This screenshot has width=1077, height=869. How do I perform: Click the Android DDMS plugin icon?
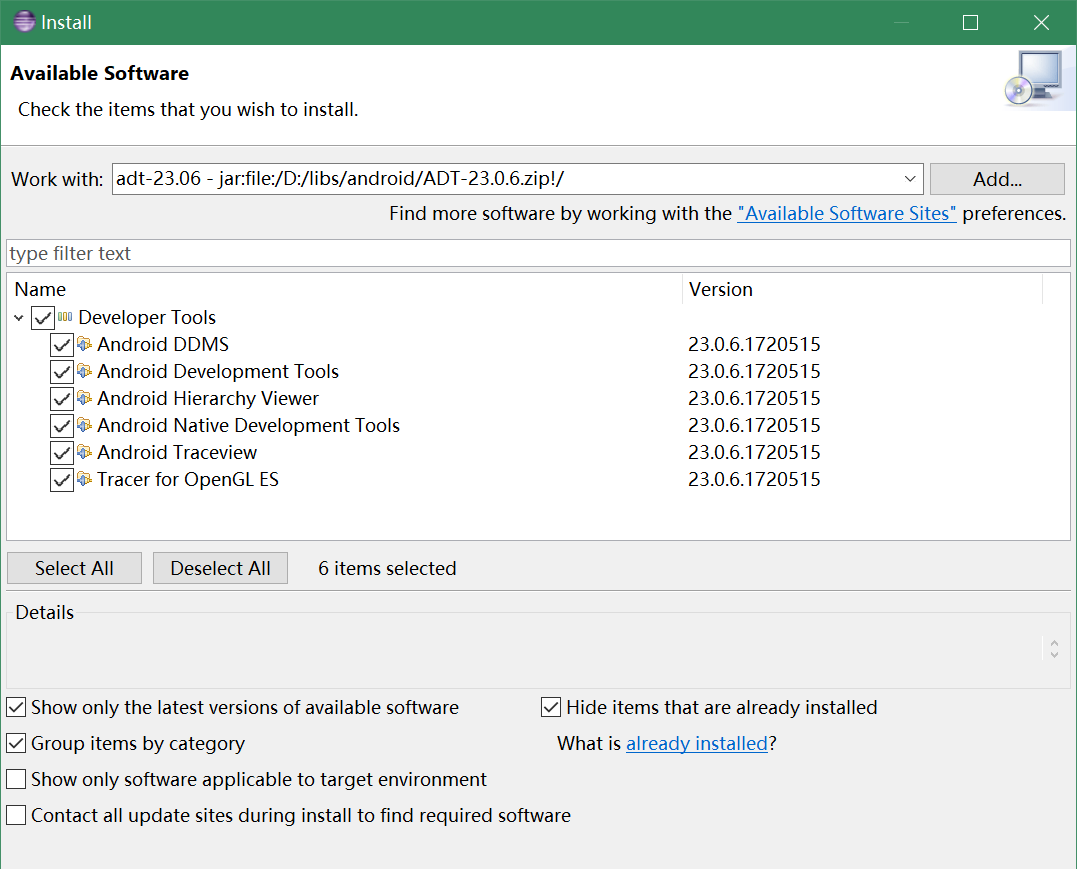[85, 345]
